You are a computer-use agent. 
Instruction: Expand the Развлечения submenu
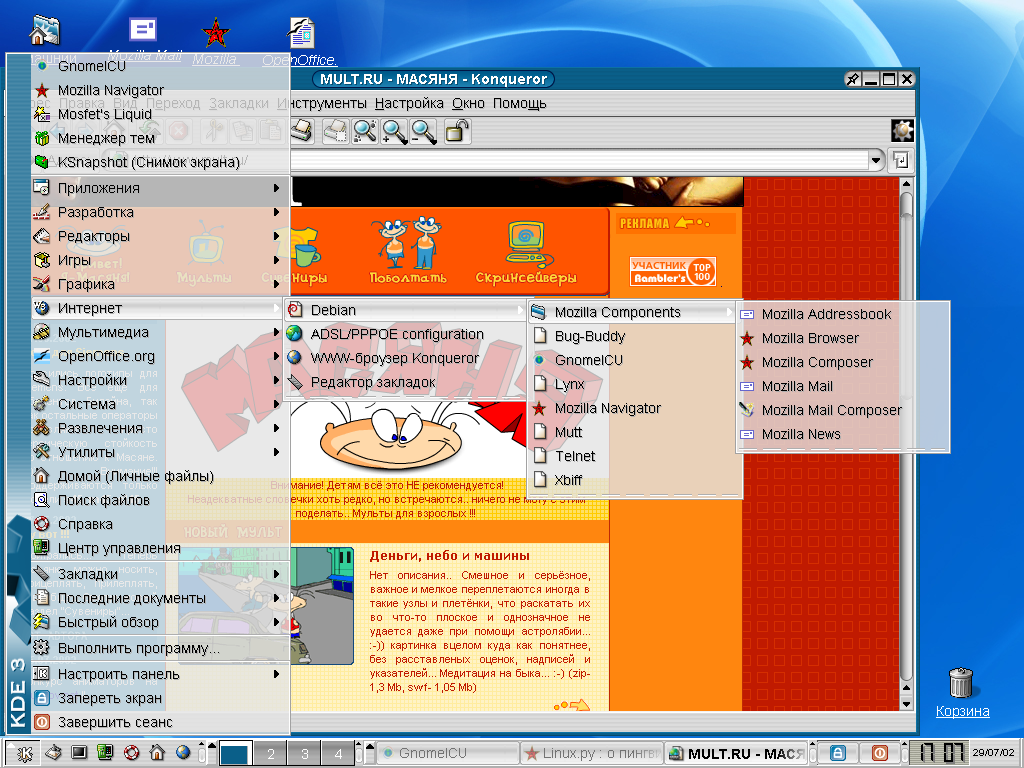[161, 428]
